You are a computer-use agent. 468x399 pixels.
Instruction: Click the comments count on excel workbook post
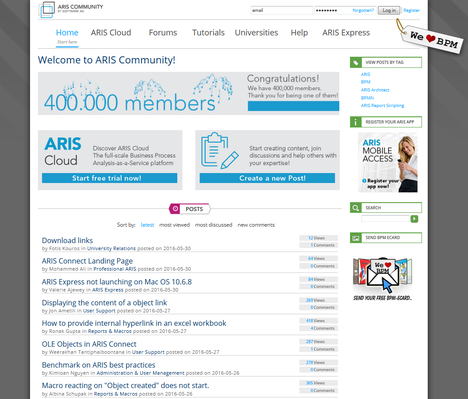(318, 328)
